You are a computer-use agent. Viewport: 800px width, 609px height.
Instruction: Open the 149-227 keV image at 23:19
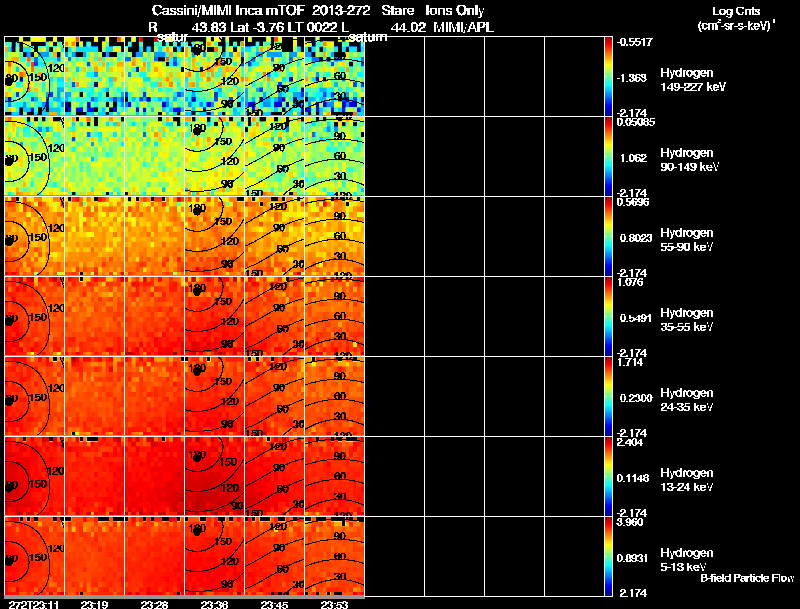click(x=94, y=76)
